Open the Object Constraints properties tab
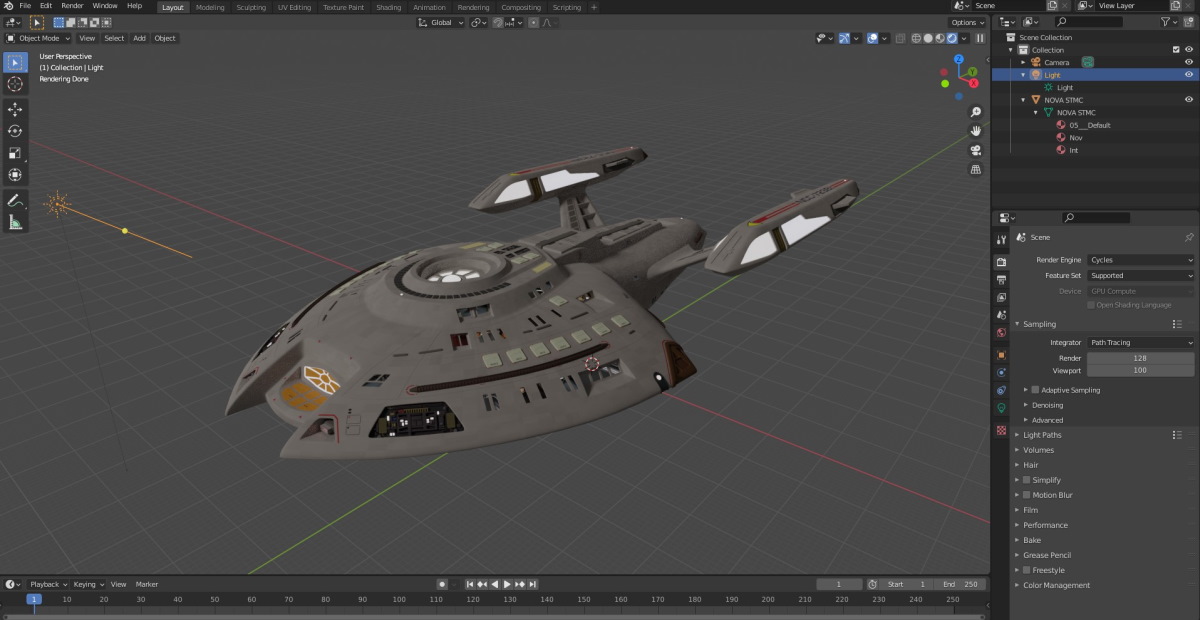This screenshot has width=1200, height=620. [1001, 390]
